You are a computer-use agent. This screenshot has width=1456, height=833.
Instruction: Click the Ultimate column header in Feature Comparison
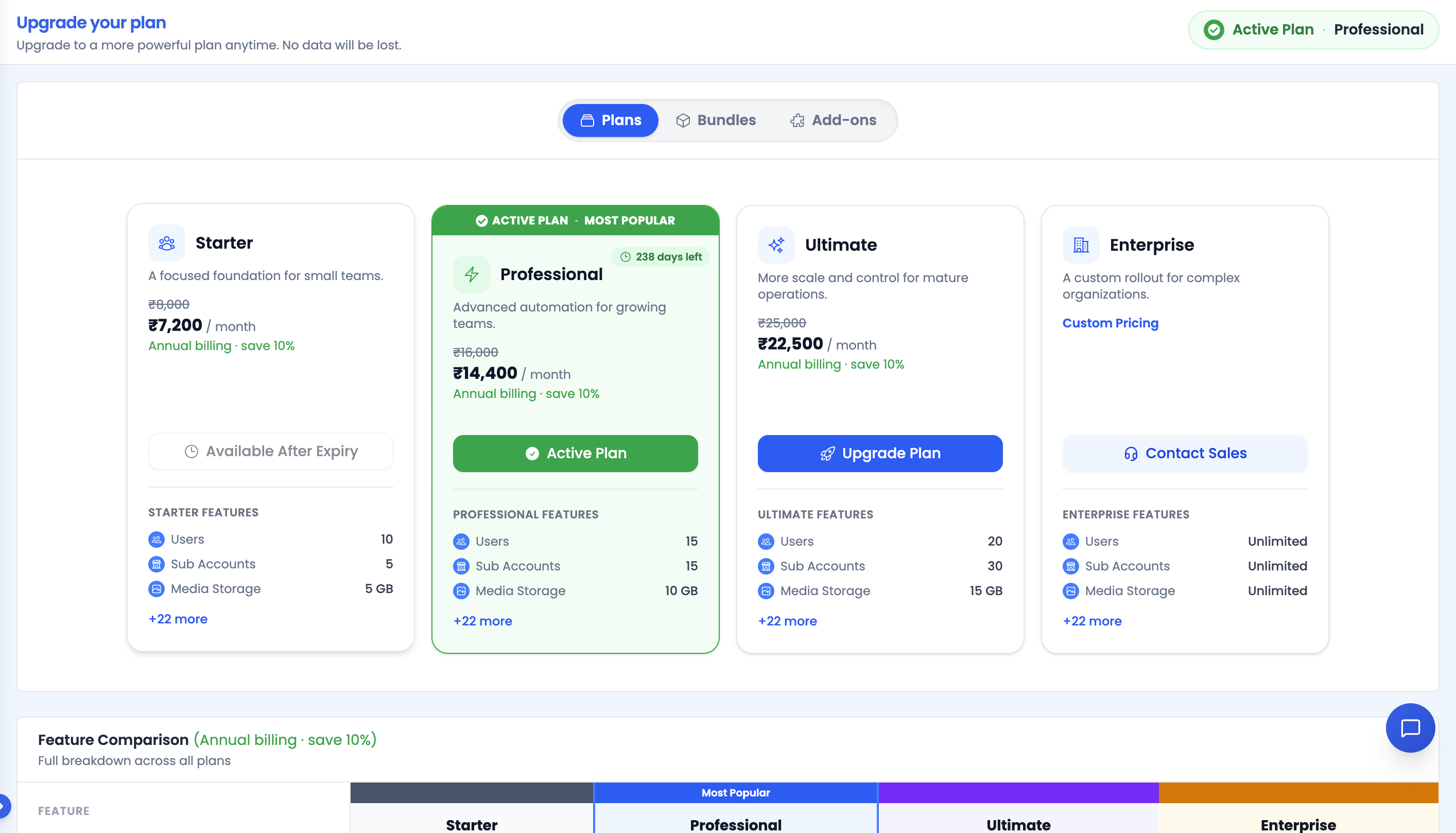[1018, 824]
